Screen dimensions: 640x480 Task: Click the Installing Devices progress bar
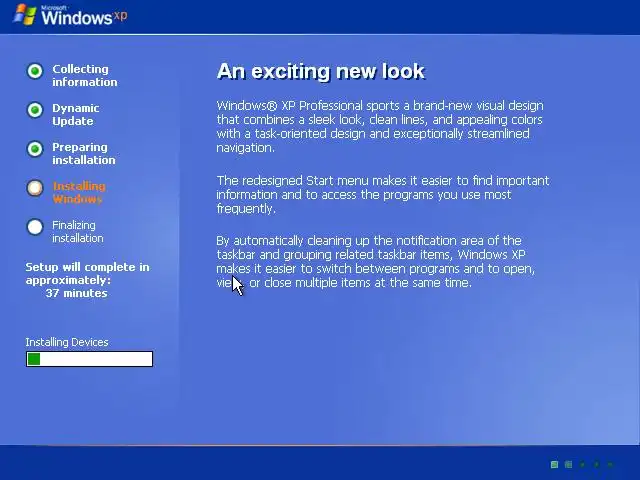point(89,359)
